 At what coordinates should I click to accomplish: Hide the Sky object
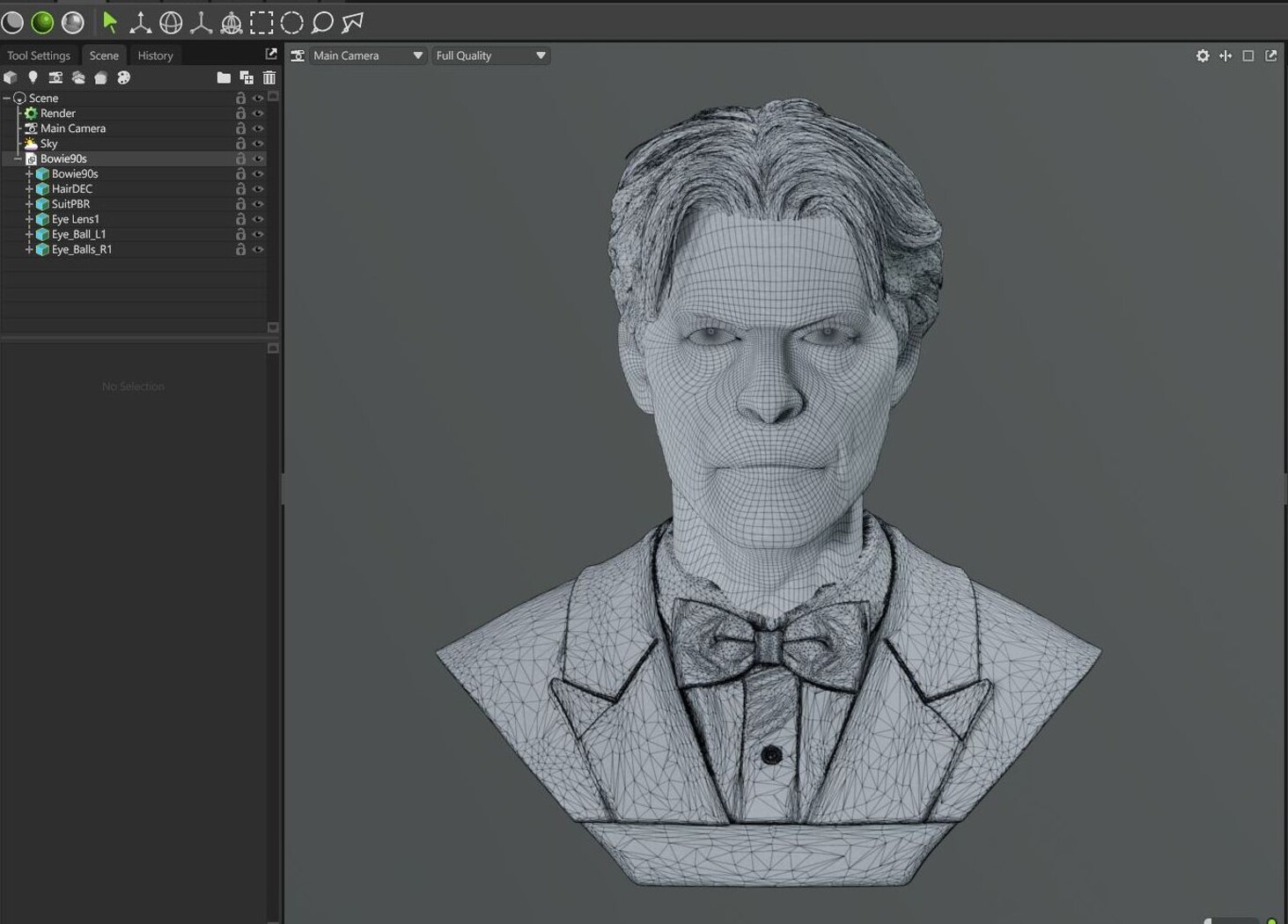pos(258,143)
